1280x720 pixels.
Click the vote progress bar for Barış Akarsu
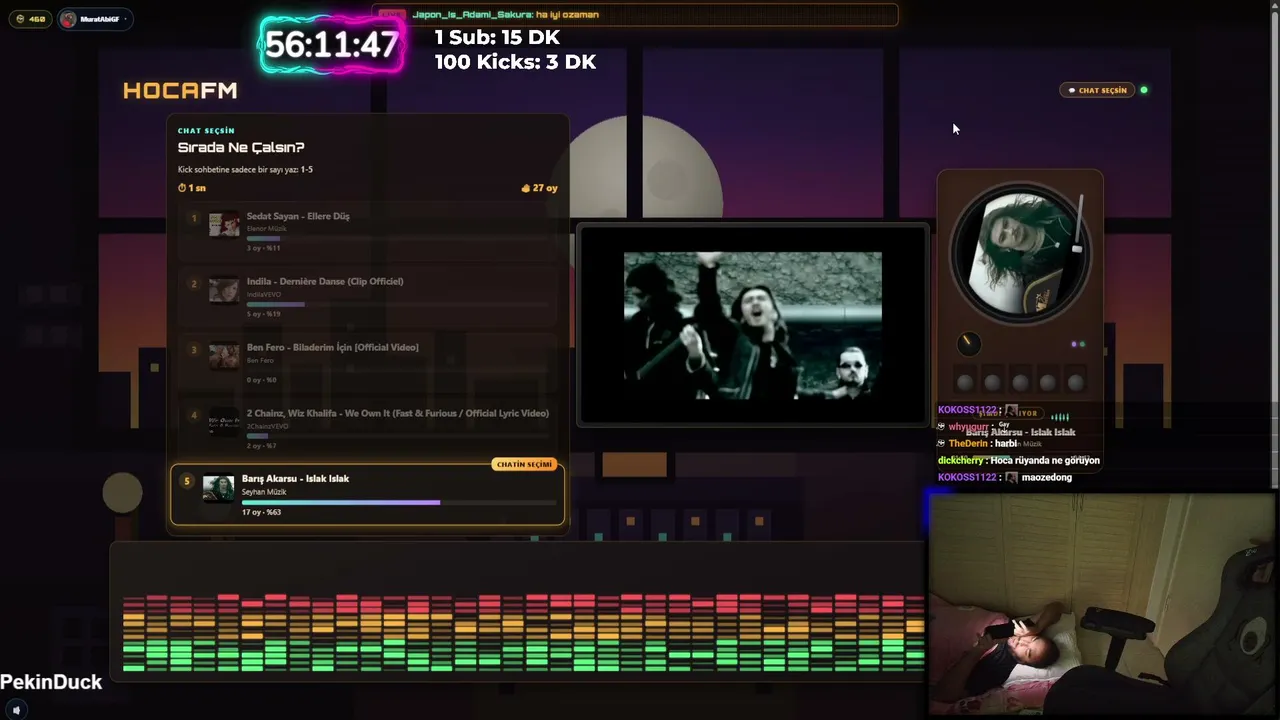click(399, 502)
